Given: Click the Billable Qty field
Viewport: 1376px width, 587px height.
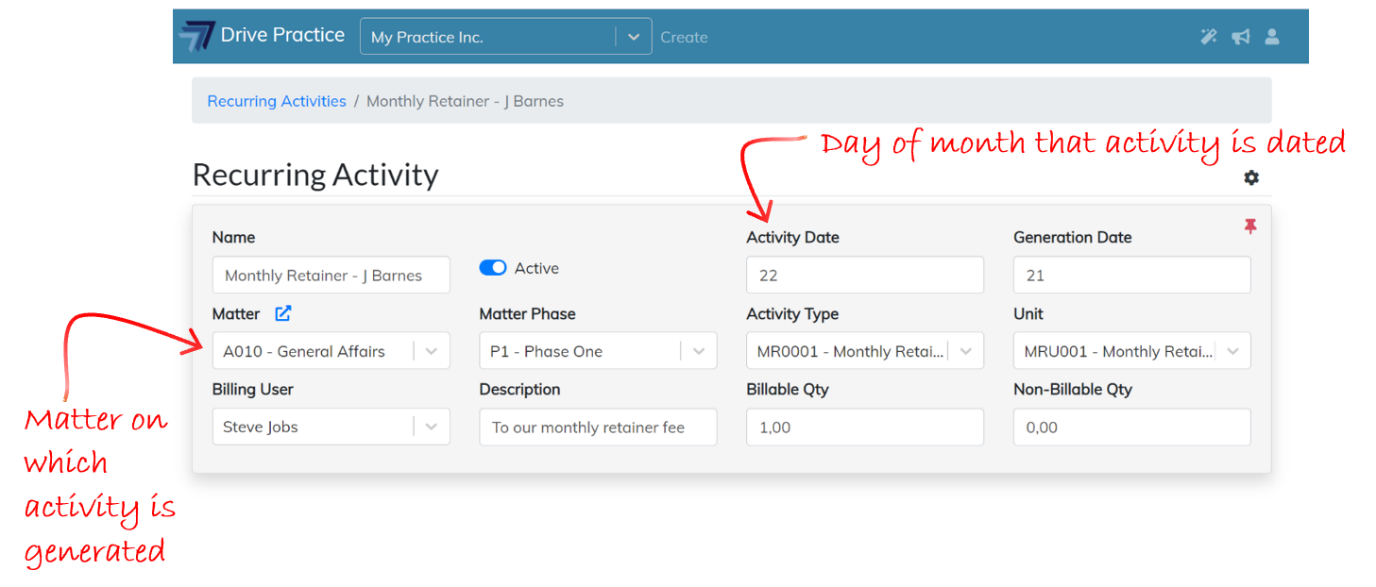Looking at the screenshot, I should [x=865, y=427].
